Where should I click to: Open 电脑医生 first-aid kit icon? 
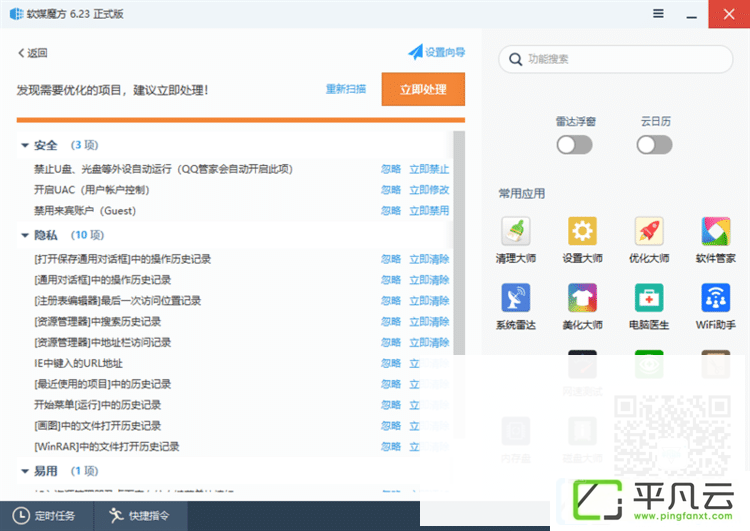[x=649, y=298]
